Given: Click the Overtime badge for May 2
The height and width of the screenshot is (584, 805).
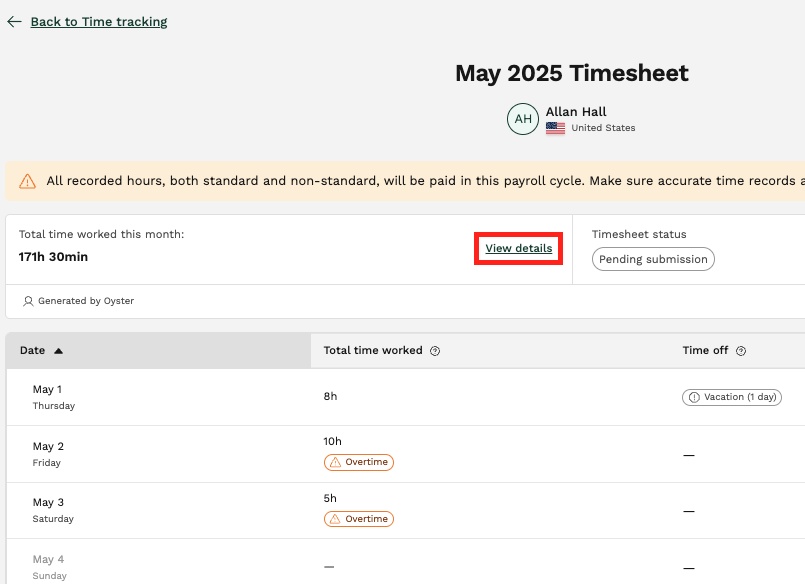Looking at the screenshot, I should pyautogui.click(x=359, y=462).
